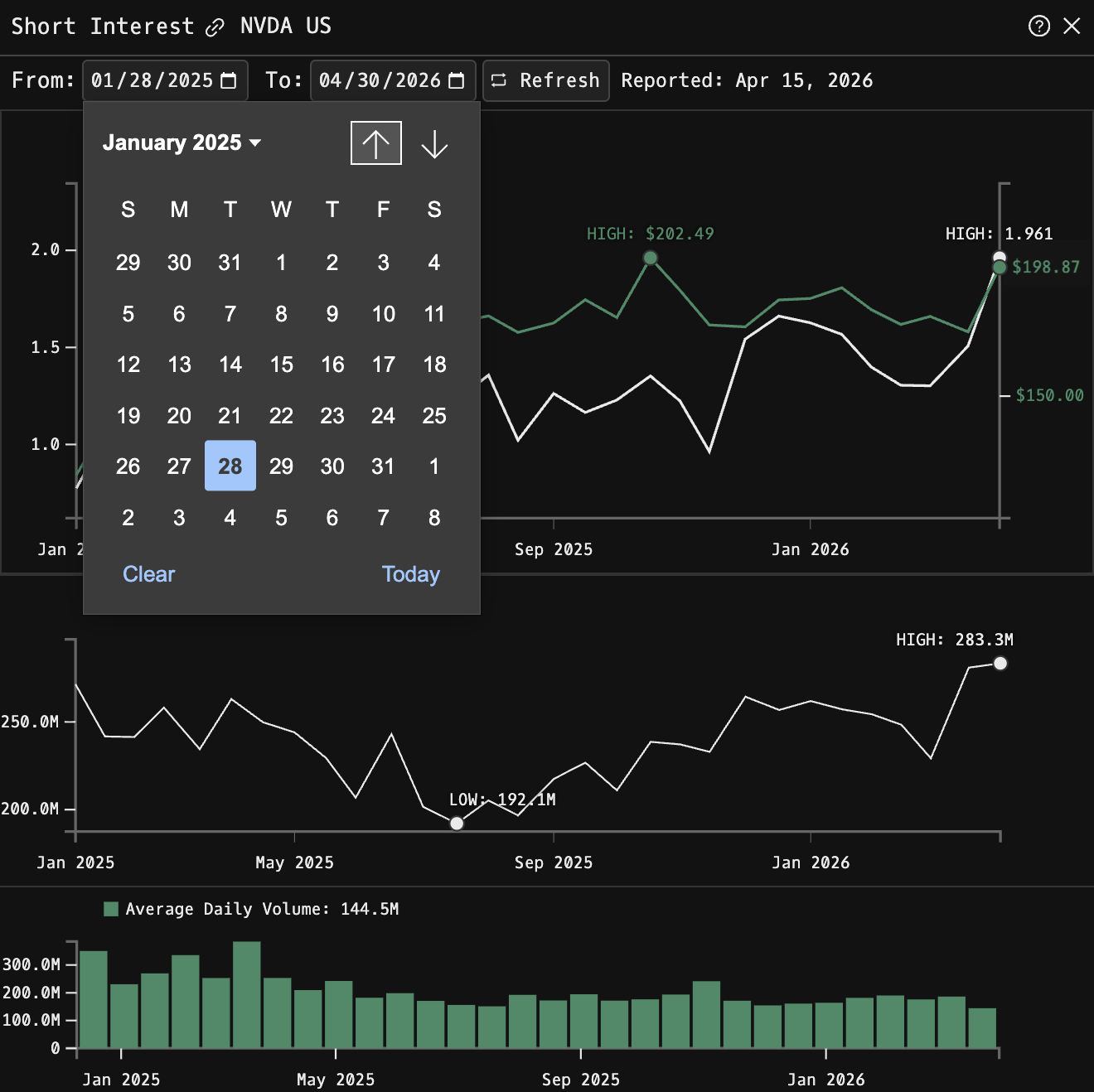This screenshot has width=1094, height=1092.
Task: Click the From date field 01/28/2025
Action: pos(165,80)
